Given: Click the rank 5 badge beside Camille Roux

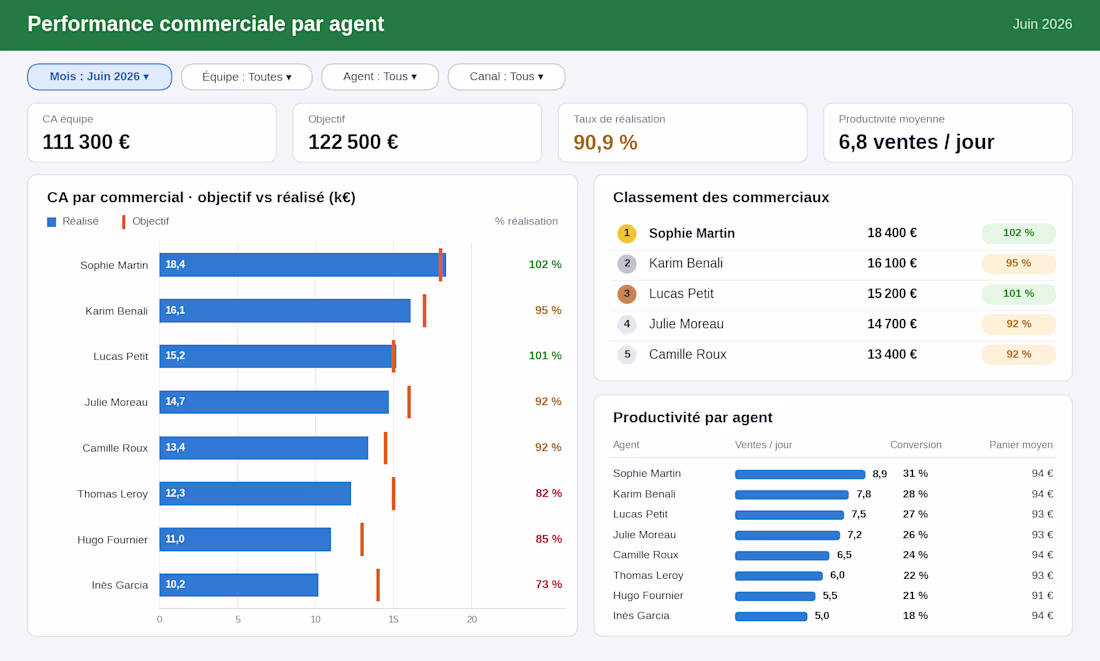Looking at the screenshot, I should (x=626, y=354).
